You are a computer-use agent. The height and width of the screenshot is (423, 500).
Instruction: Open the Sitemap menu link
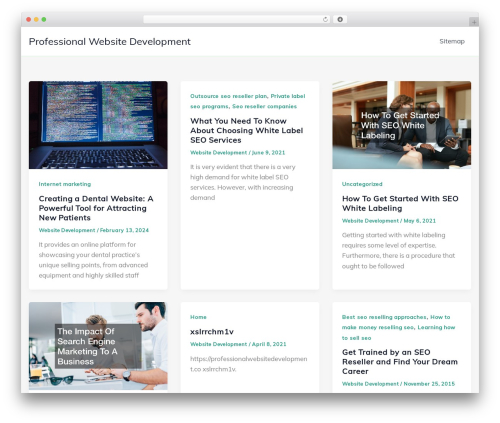[x=452, y=41]
